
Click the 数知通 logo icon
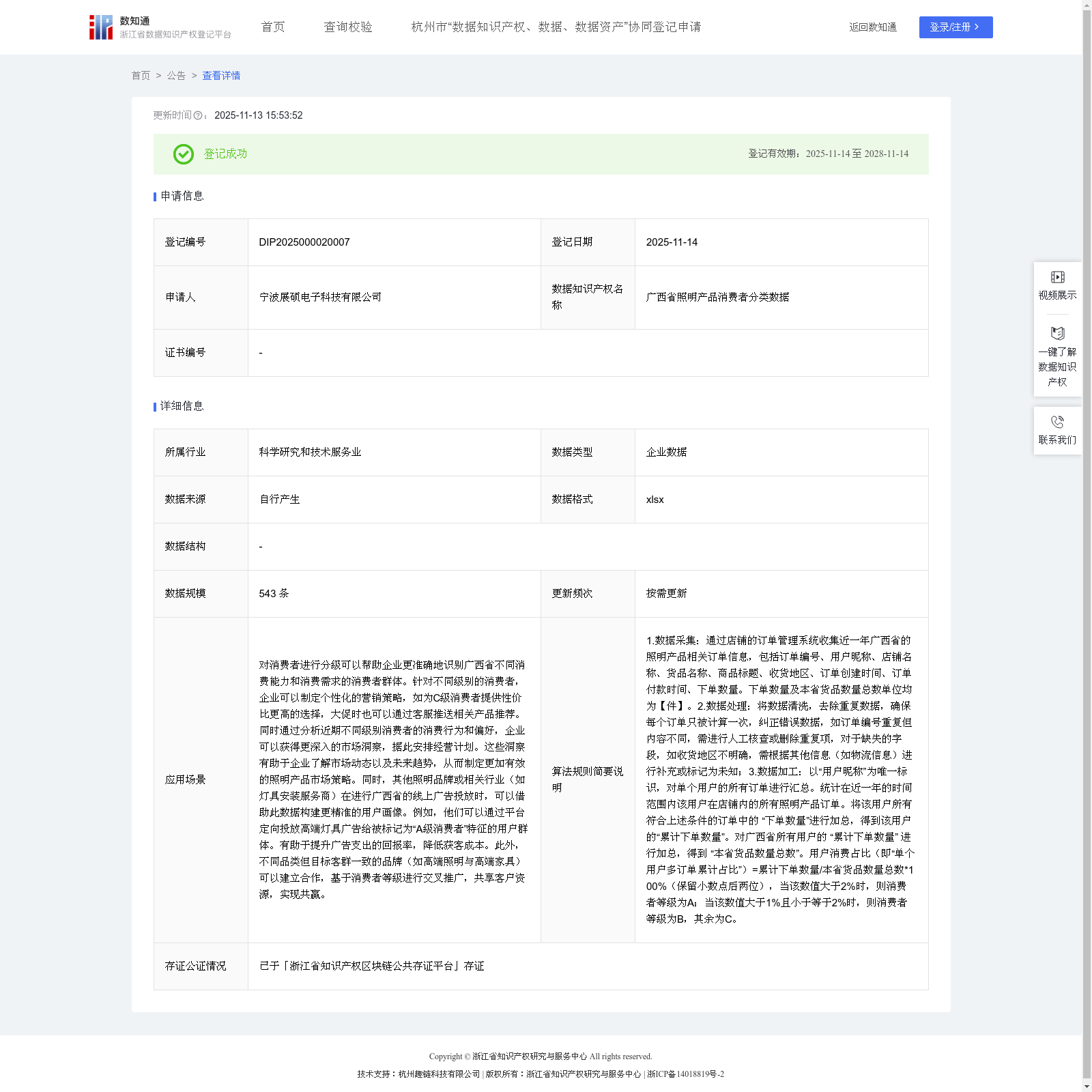pyautogui.click(x=101, y=27)
